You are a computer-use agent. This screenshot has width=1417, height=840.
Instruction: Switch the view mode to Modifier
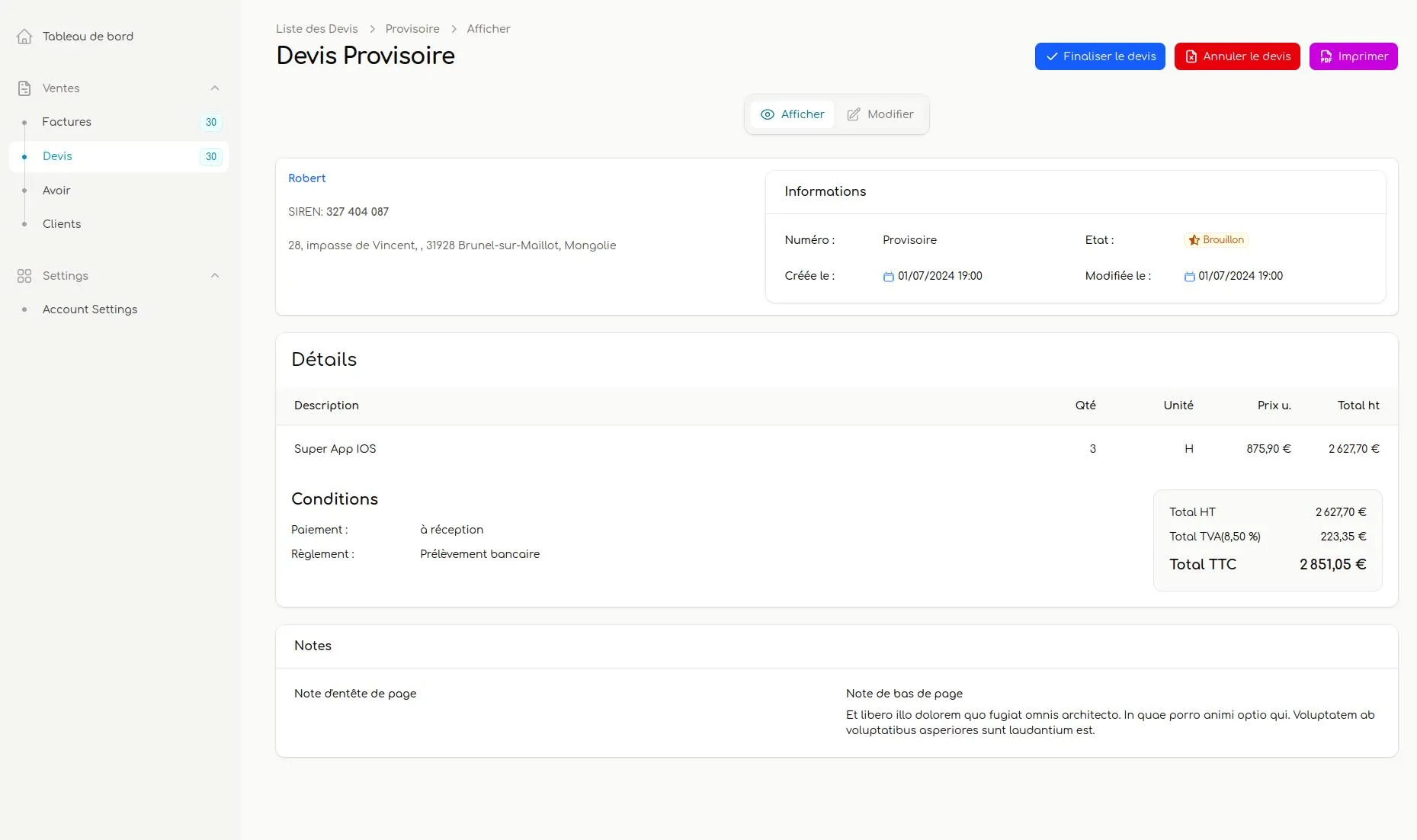(890, 114)
